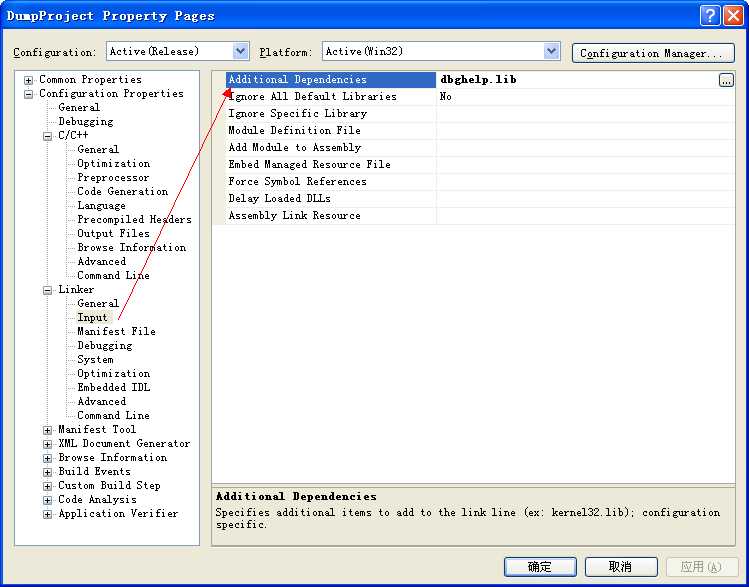Expand the Manifest Tool node
This screenshot has height=587, width=749.
pos(47,430)
